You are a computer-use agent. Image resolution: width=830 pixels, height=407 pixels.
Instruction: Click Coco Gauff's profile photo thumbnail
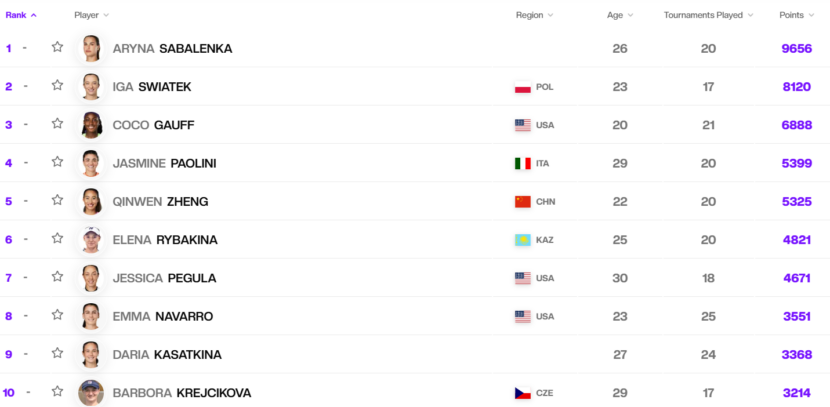pos(91,125)
